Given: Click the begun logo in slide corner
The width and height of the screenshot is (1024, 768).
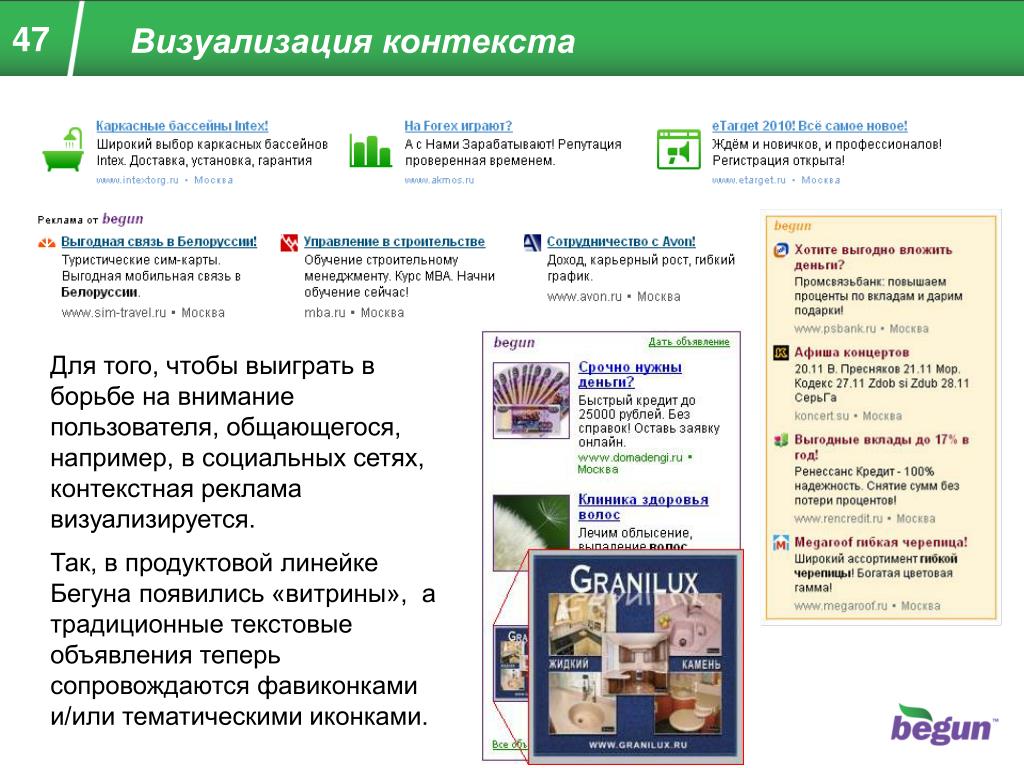Looking at the screenshot, I should point(944,725).
